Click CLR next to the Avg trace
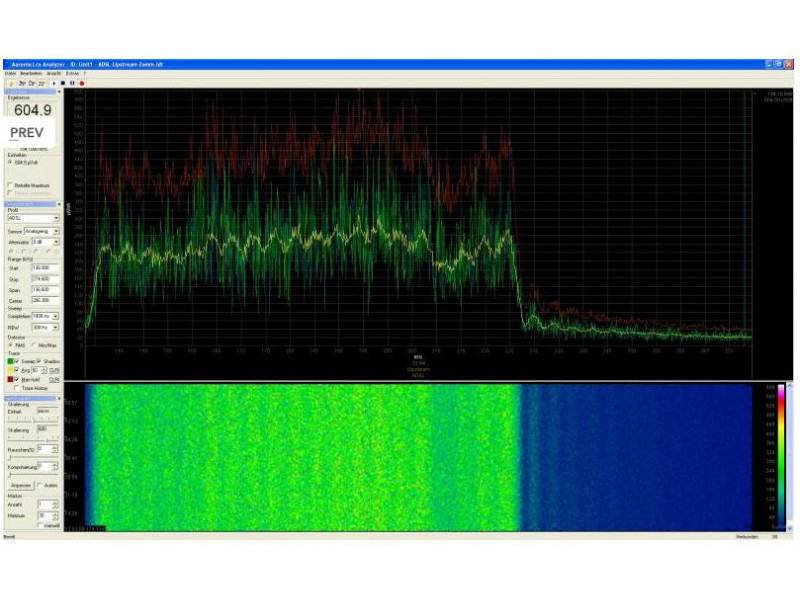 click(54, 370)
